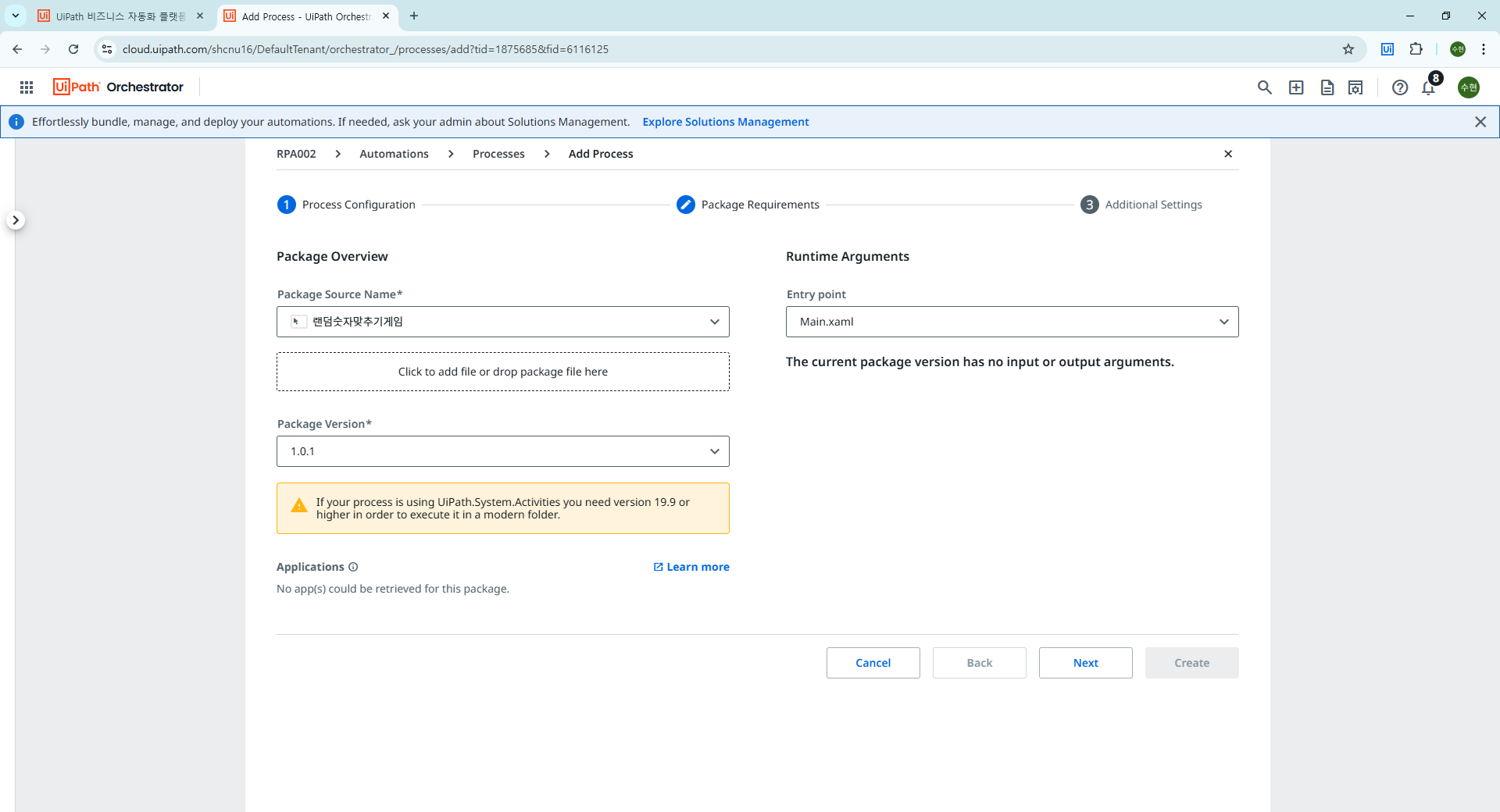The height and width of the screenshot is (812, 1500).
Task: Click the browser address bar URL
Action: click(x=366, y=49)
